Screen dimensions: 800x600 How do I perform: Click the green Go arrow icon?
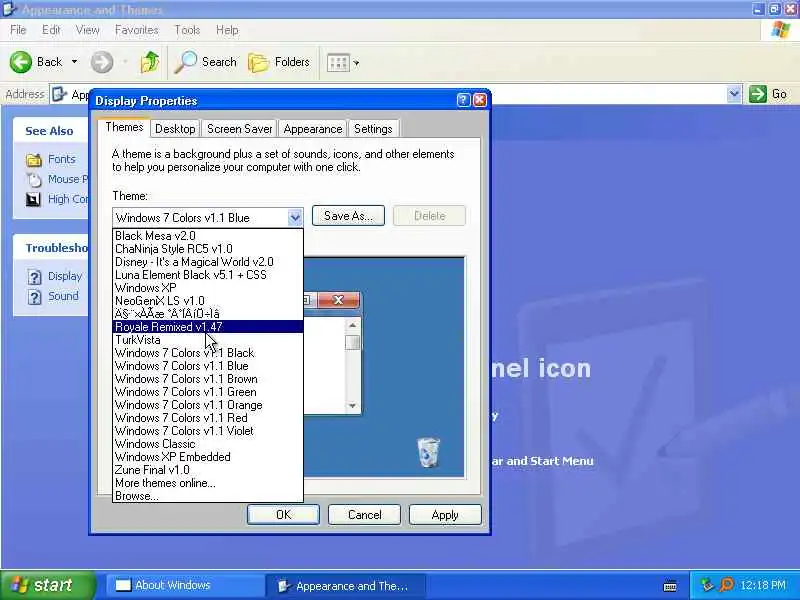[x=758, y=94]
